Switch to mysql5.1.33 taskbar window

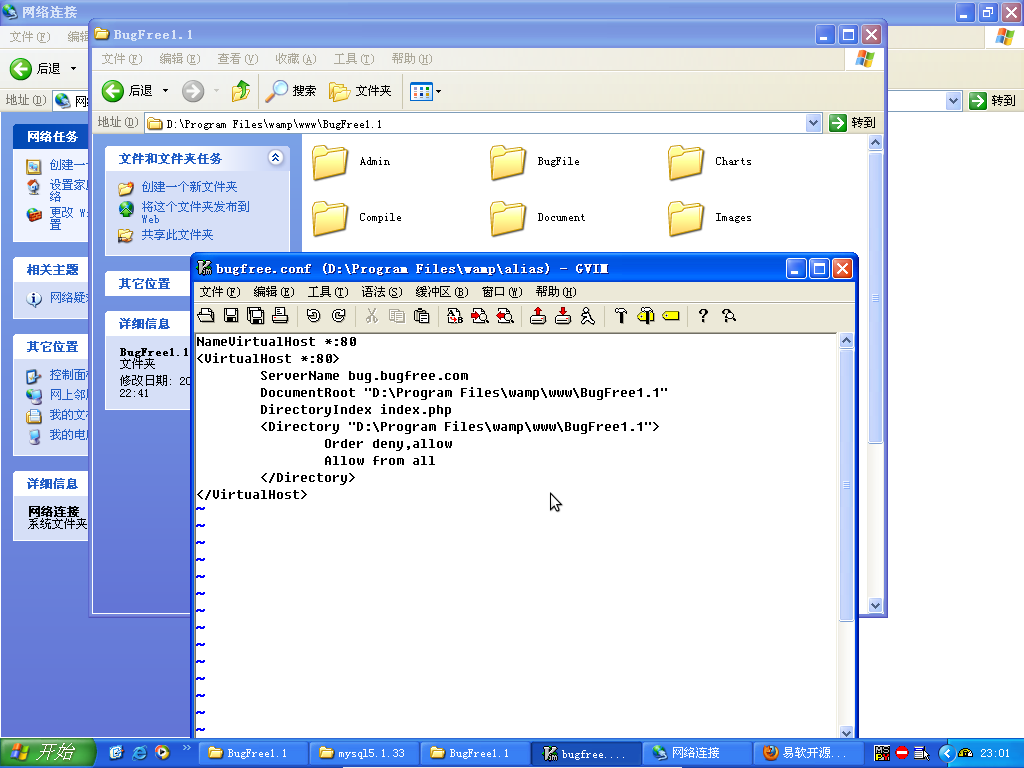[363, 754]
